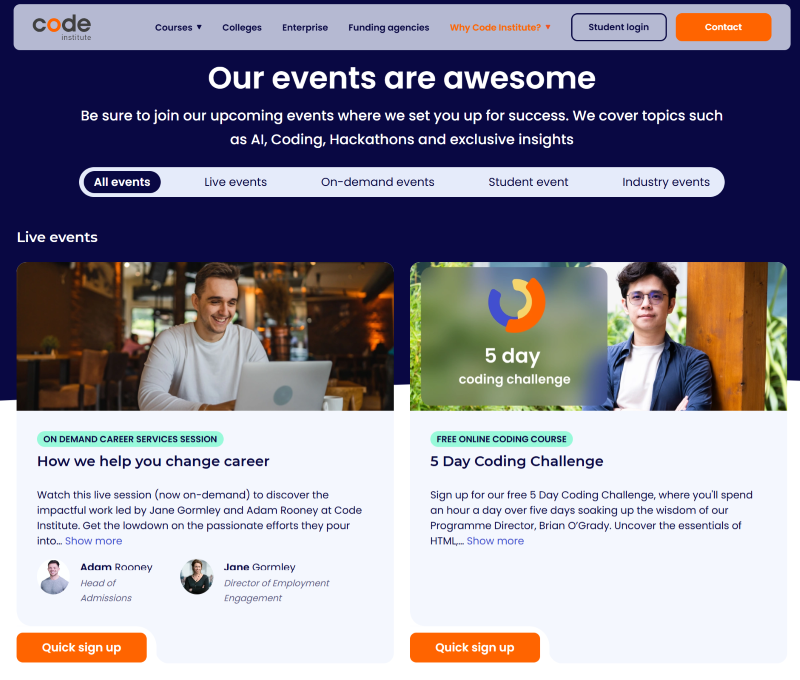Open the Enterprise nav link
This screenshot has height=680, width=800.
(305, 28)
